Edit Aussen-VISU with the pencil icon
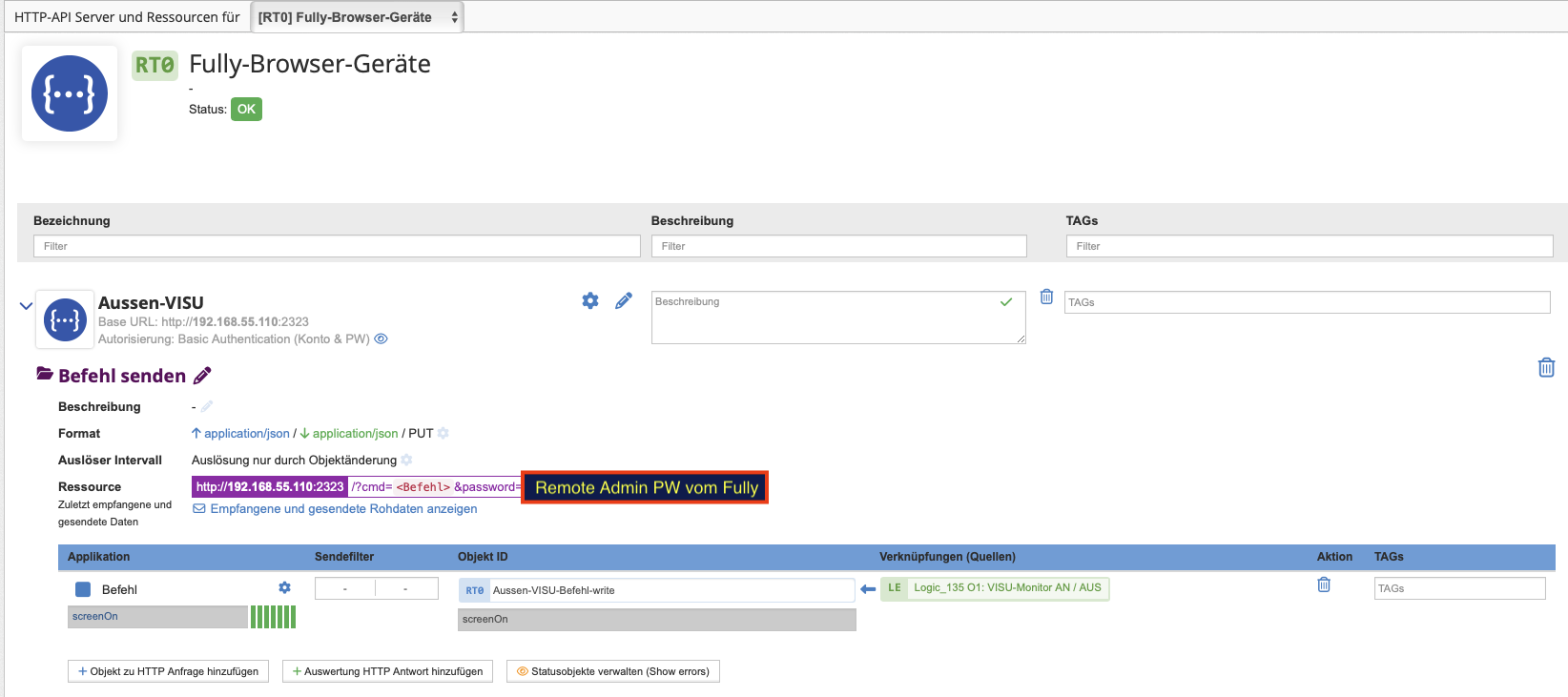1568x697 pixels. point(624,301)
